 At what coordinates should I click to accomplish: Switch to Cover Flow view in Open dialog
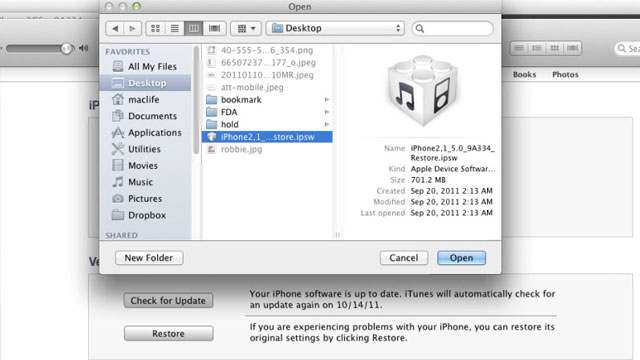click(214, 28)
